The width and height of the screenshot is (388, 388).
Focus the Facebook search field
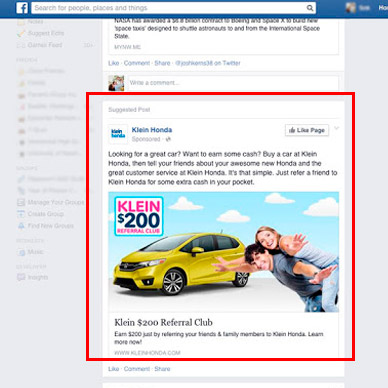click(x=173, y=8)
